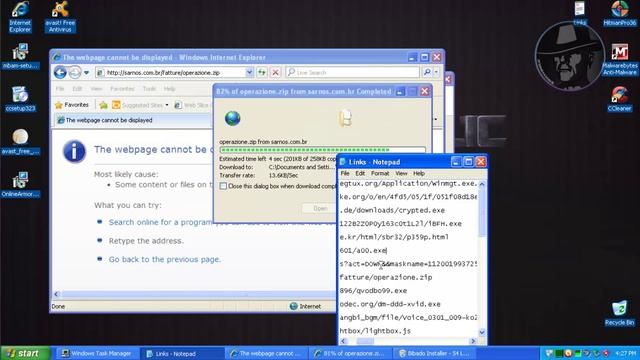Image resolution: width=640 pixels, height=360 pixels.
Task: Click 'odec.org/dm-ddd-xvid.exe' line in Notepad
Action: click(x=390, y=304)
